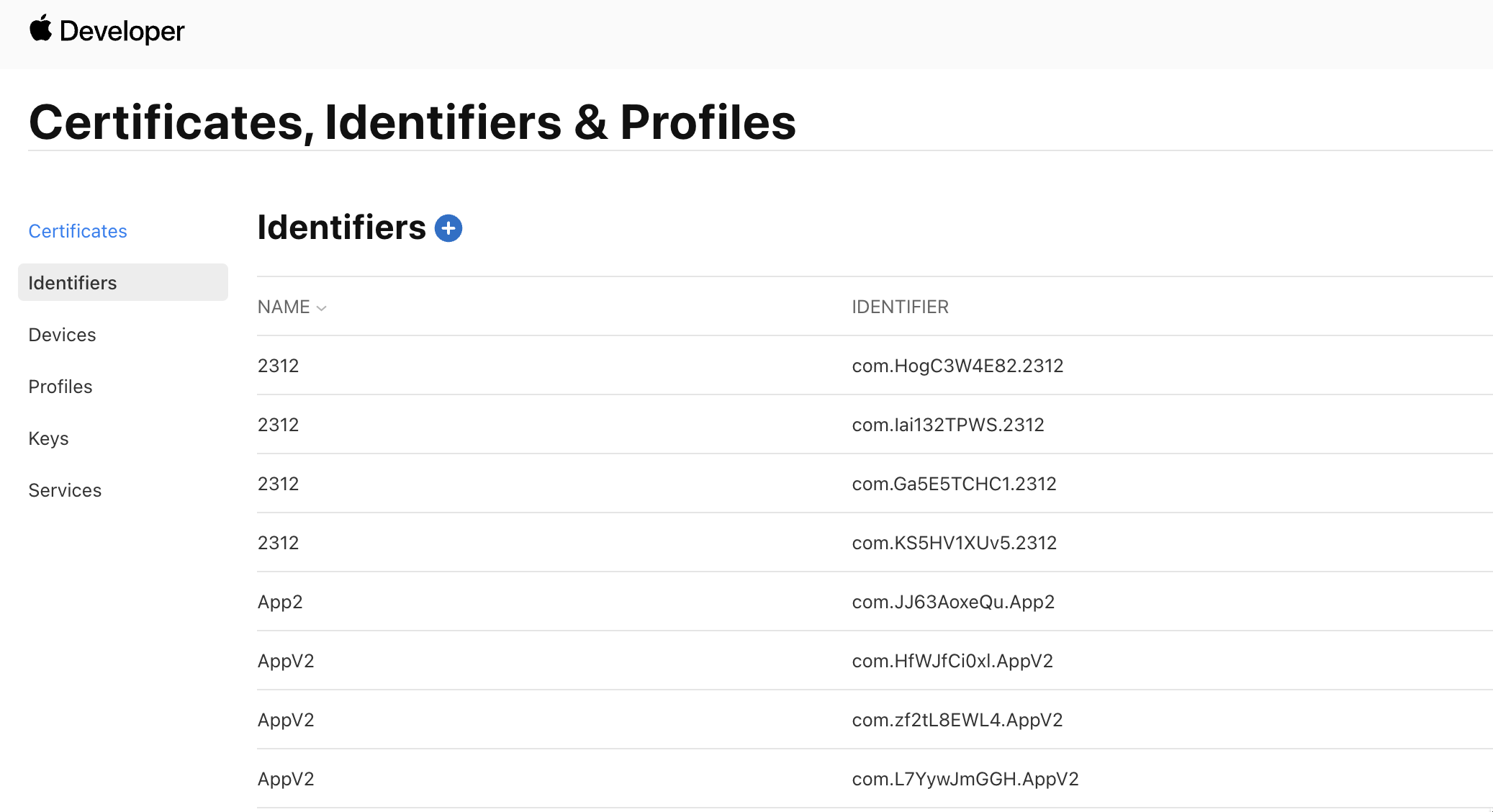Click the Developer header text link
Viewport: 1493px width, 812px height.
click(x=122, y=31)
